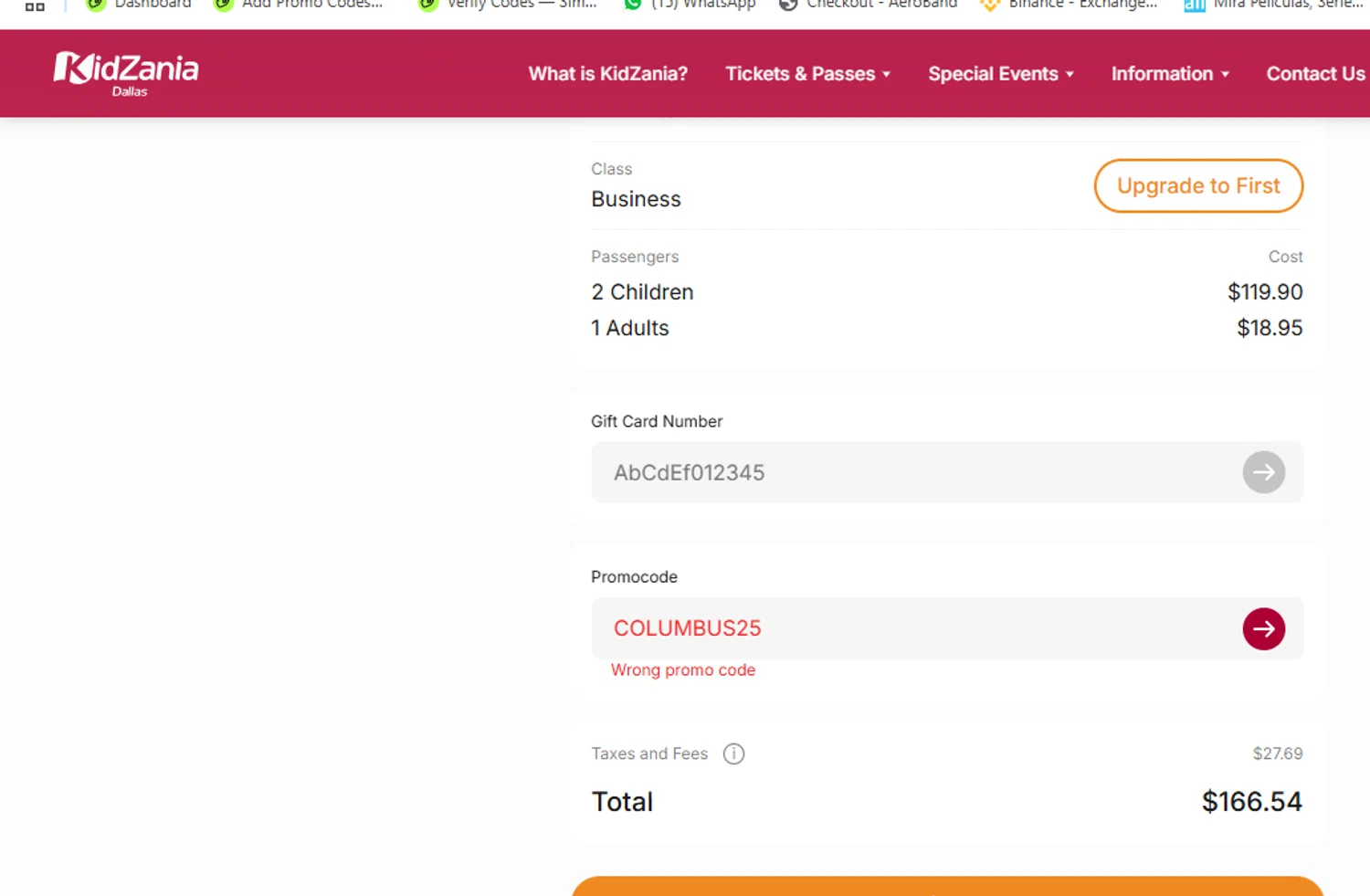The width and height of the screenshot is (1370, 896).
Task: Open the Dashboard bookmark
Action: pyautogui.click(x=139, y=5)
